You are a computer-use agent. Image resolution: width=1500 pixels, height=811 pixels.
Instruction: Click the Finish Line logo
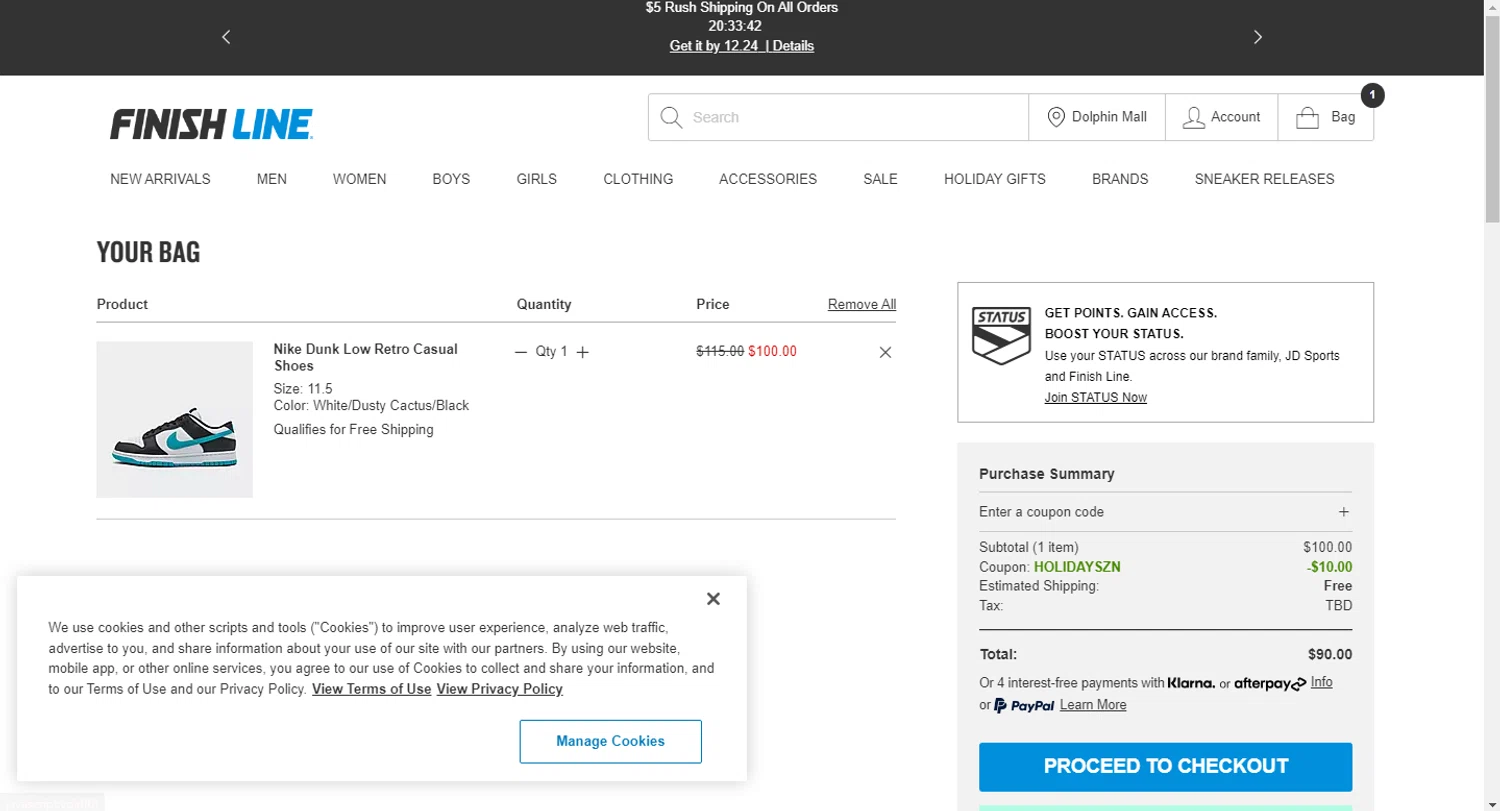pyautogui.click(x=212, y=124)
